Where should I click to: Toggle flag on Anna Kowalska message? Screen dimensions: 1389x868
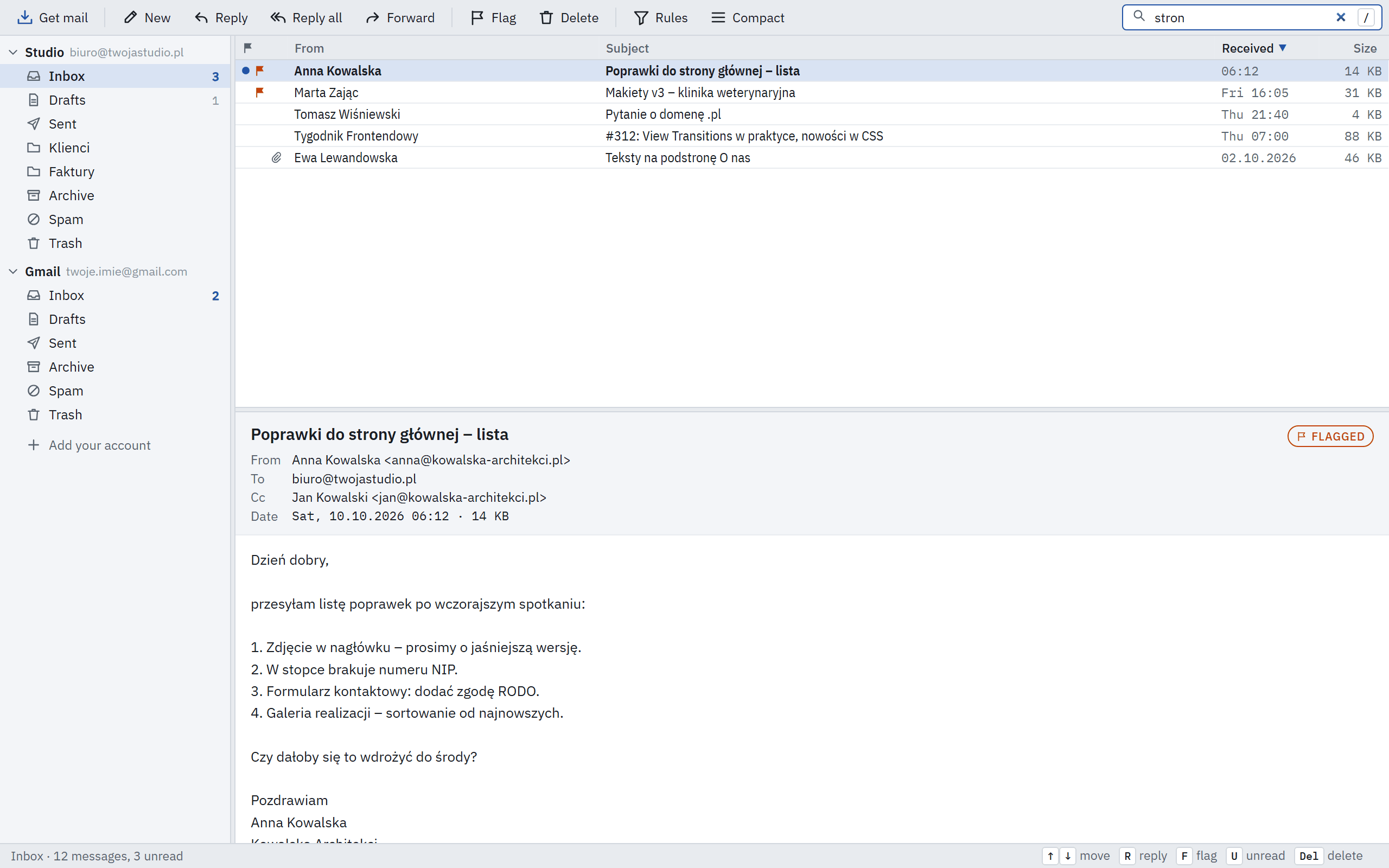tap(260, 71)
